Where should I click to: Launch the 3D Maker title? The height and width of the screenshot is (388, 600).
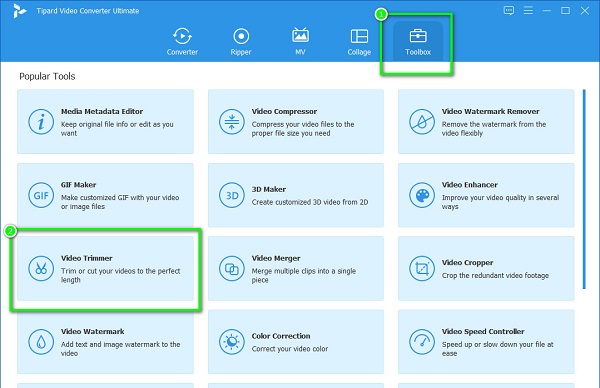coord(269,189)
